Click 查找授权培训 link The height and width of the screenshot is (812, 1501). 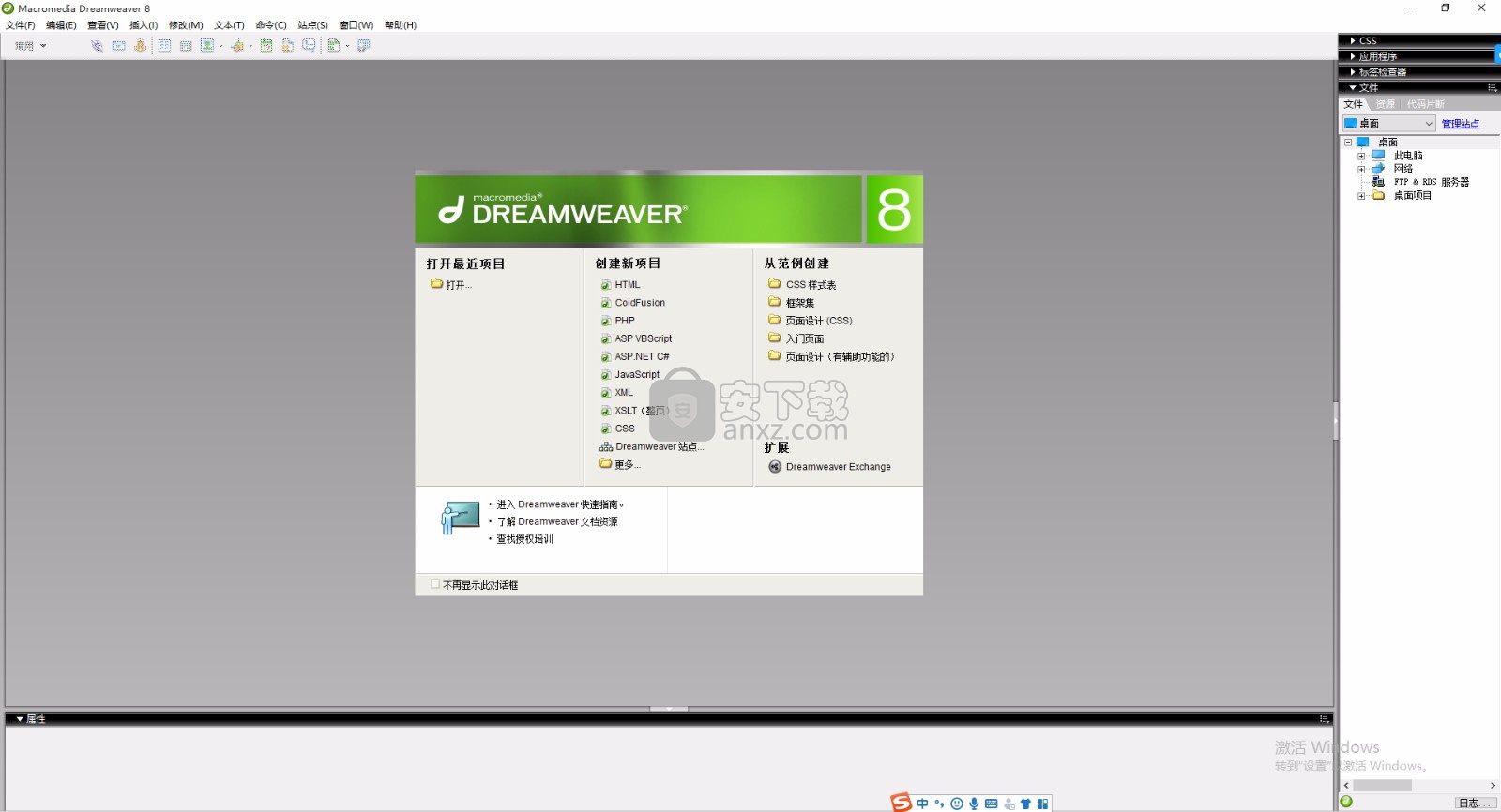(x=524, y=539)
